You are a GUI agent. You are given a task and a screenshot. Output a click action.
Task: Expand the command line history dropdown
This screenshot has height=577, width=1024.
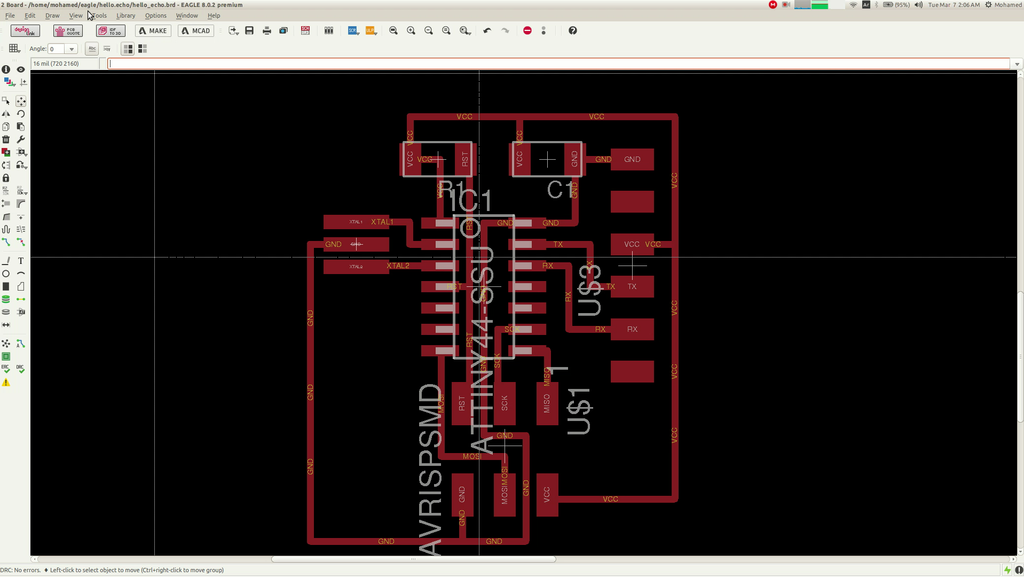(1016, 64)
